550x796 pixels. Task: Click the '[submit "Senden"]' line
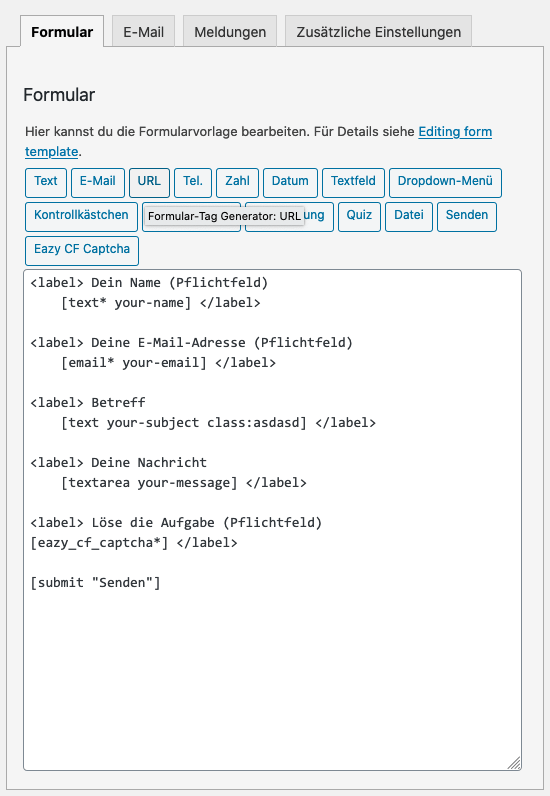95,583
